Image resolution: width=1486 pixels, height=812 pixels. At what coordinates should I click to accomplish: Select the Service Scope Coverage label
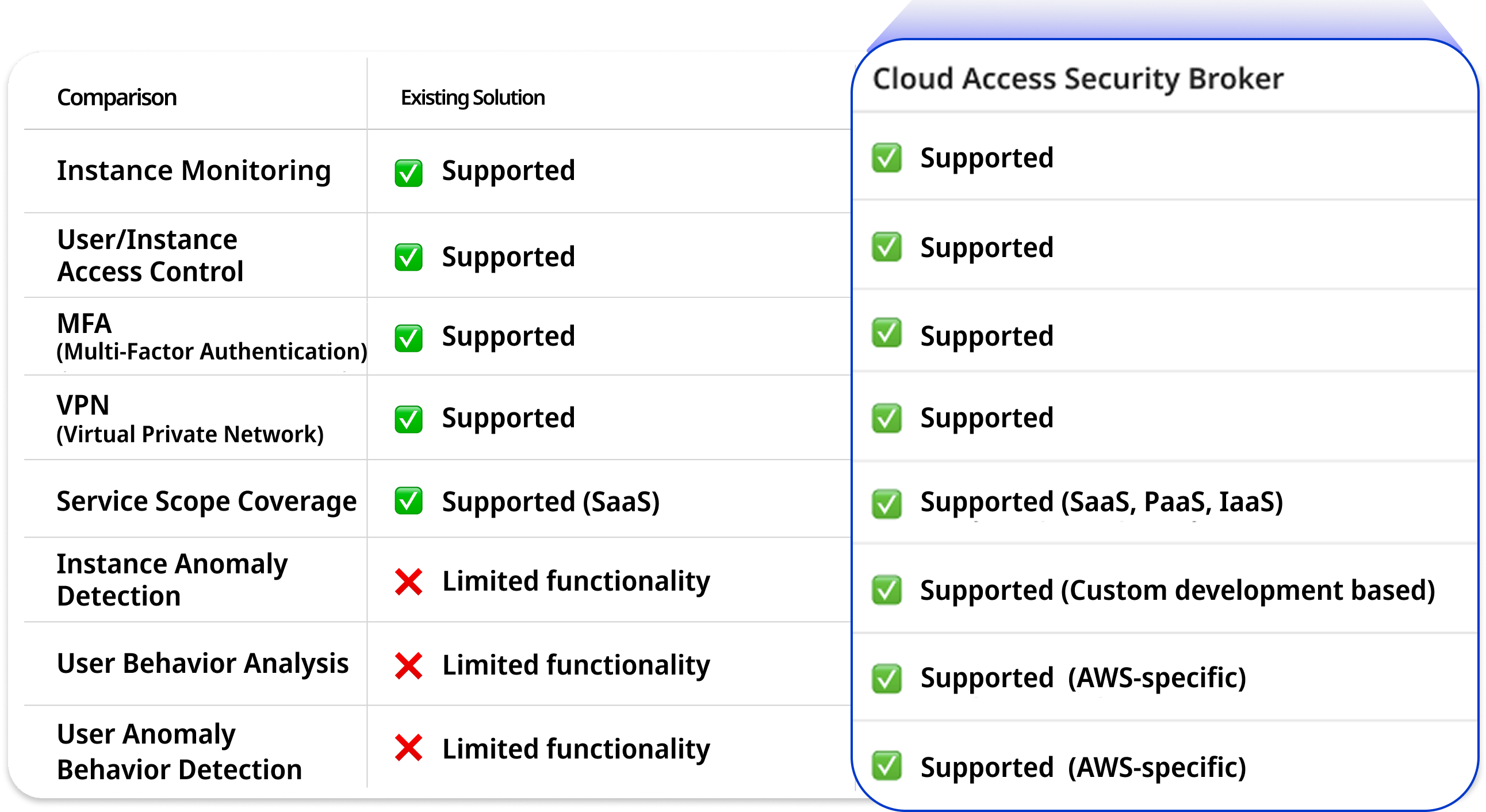click(x=206, y=501)
